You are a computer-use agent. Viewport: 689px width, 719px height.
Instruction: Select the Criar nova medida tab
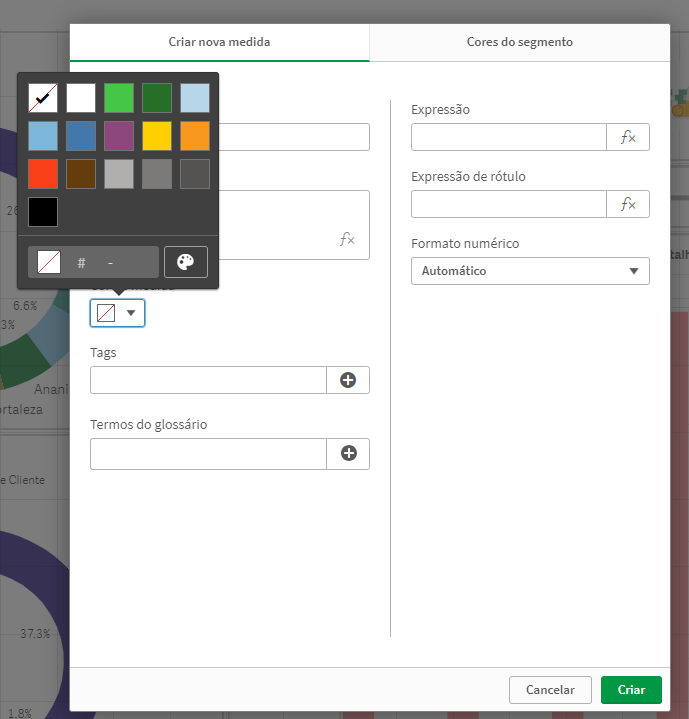point(220,42)
